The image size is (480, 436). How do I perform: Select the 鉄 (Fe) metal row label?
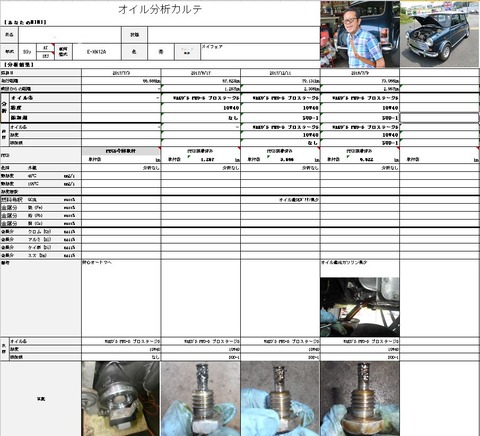tap(40, 208)
